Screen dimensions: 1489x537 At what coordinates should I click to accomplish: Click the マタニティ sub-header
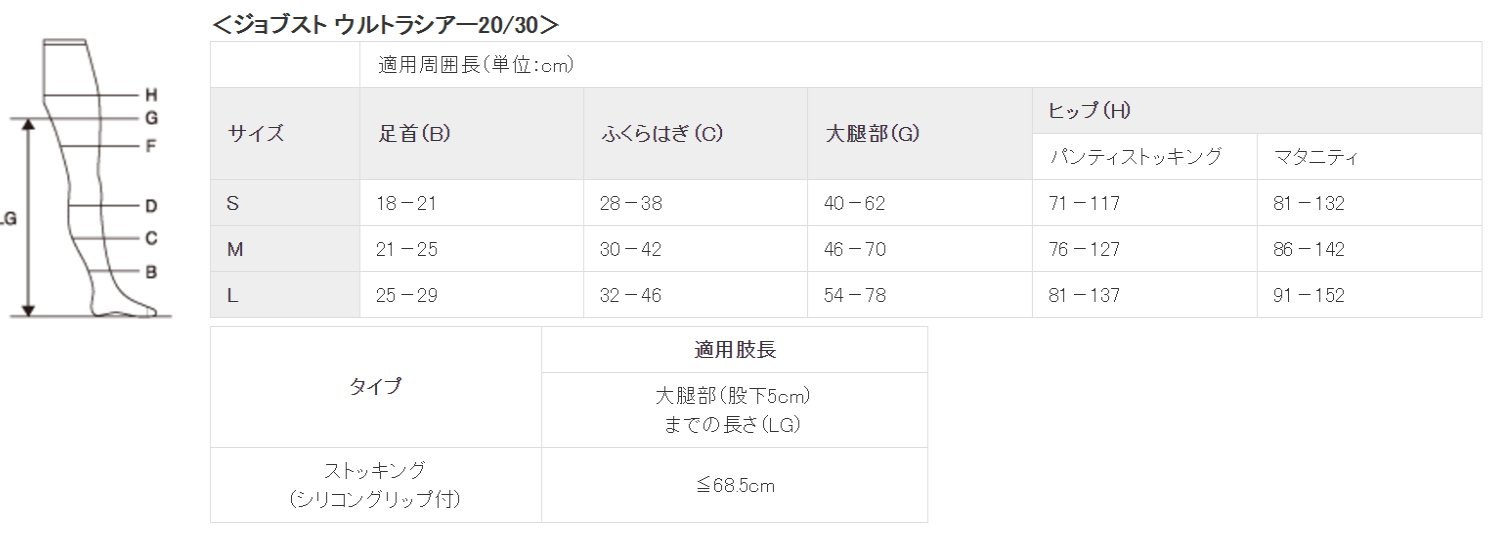[1315, 157]
